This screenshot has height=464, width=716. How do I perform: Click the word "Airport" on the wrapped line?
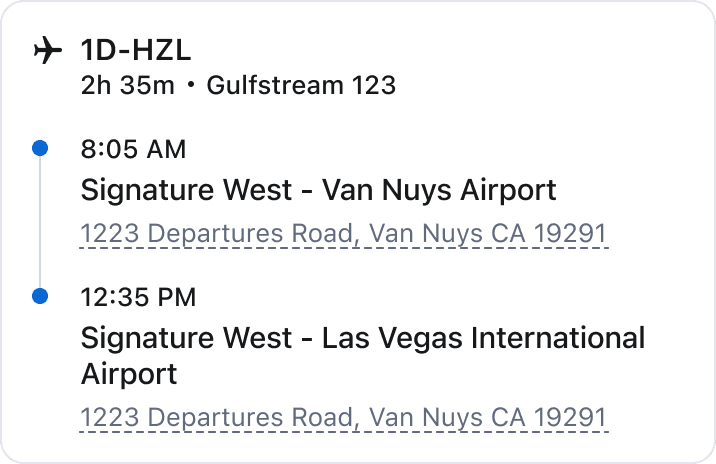pyautogui.click(x=129, y=375)
